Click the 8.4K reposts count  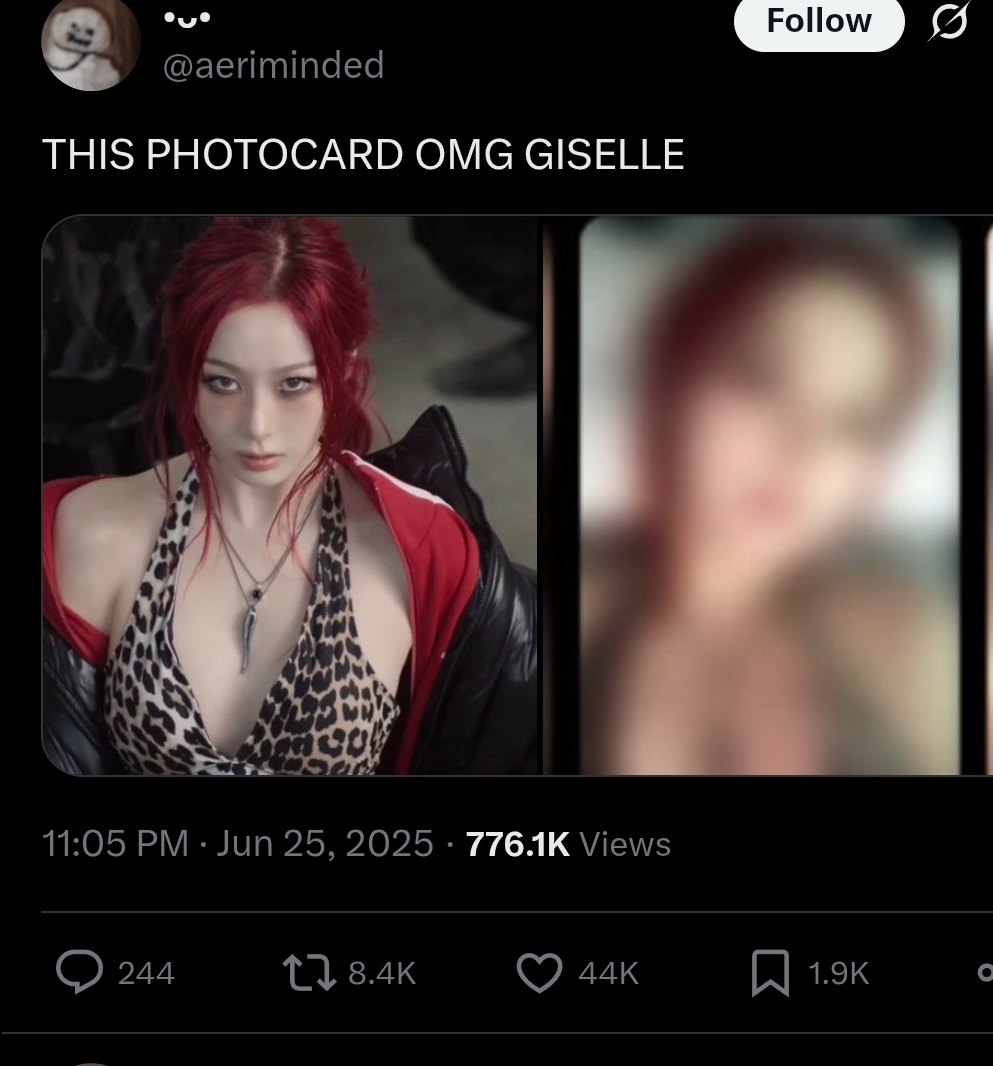click(382, 973)
